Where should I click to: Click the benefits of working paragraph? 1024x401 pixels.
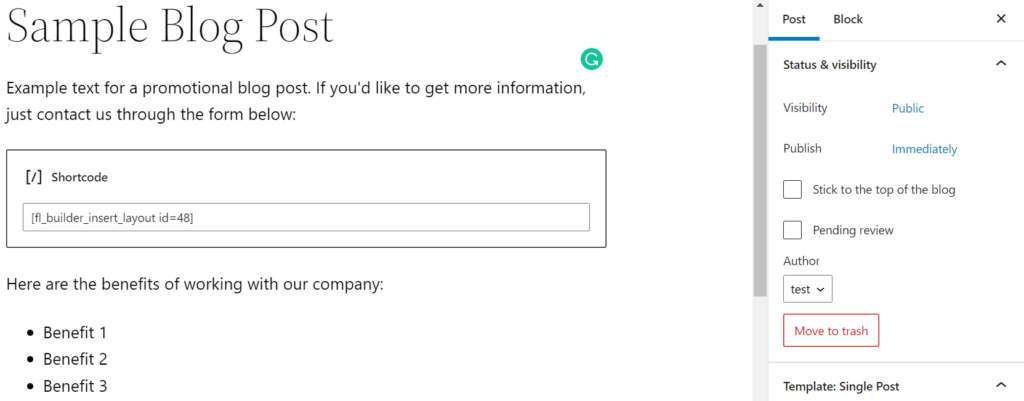pos(195,284)
